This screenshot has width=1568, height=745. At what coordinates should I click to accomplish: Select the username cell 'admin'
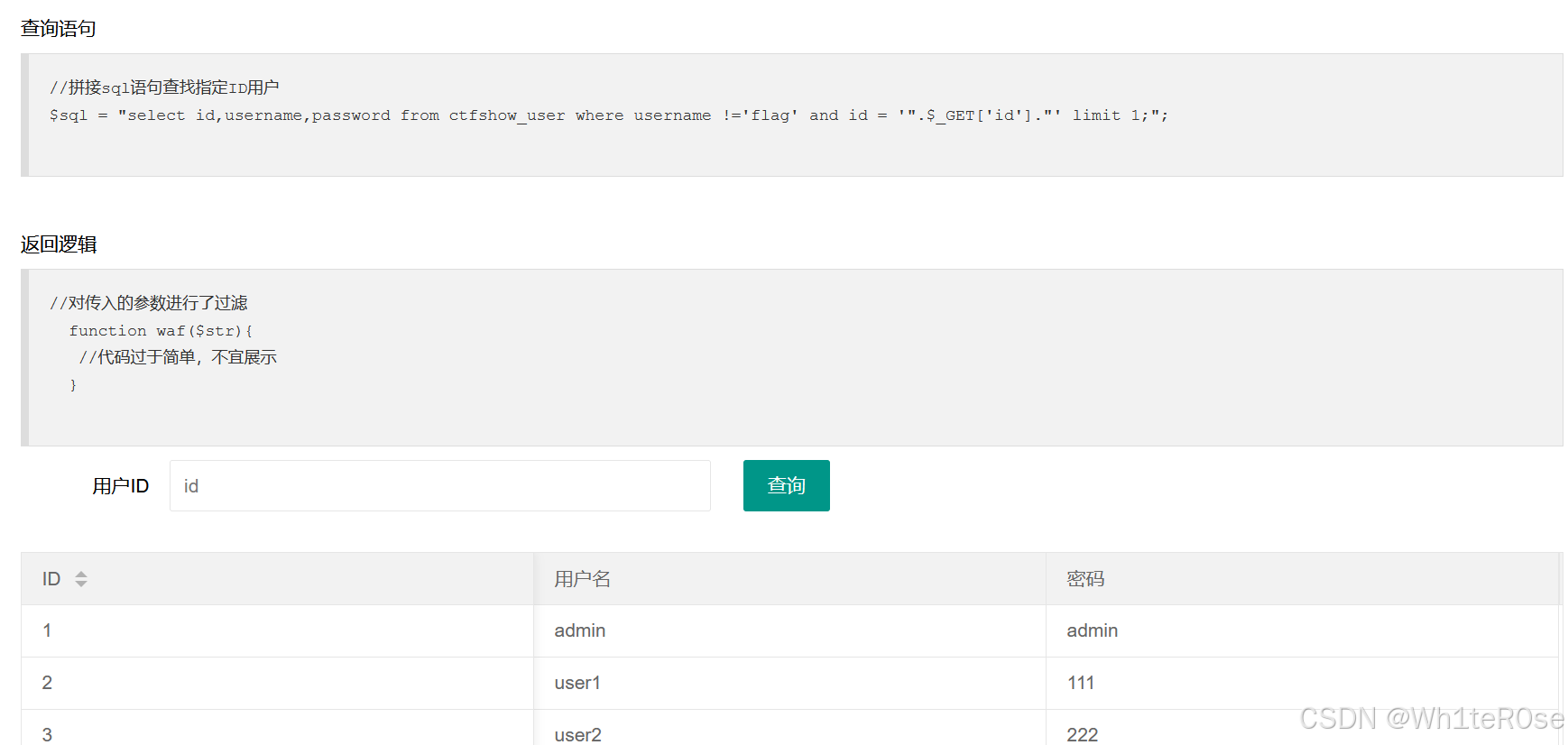[789, 630]
